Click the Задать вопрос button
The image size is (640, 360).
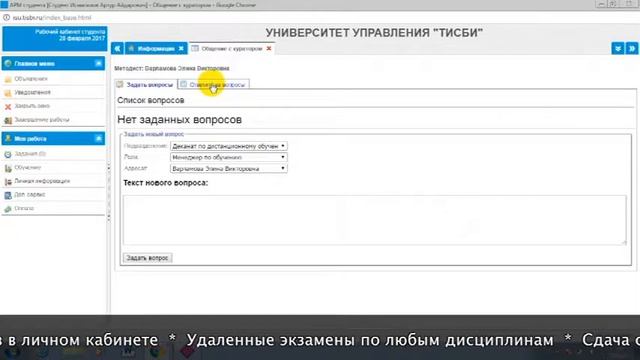147,258
